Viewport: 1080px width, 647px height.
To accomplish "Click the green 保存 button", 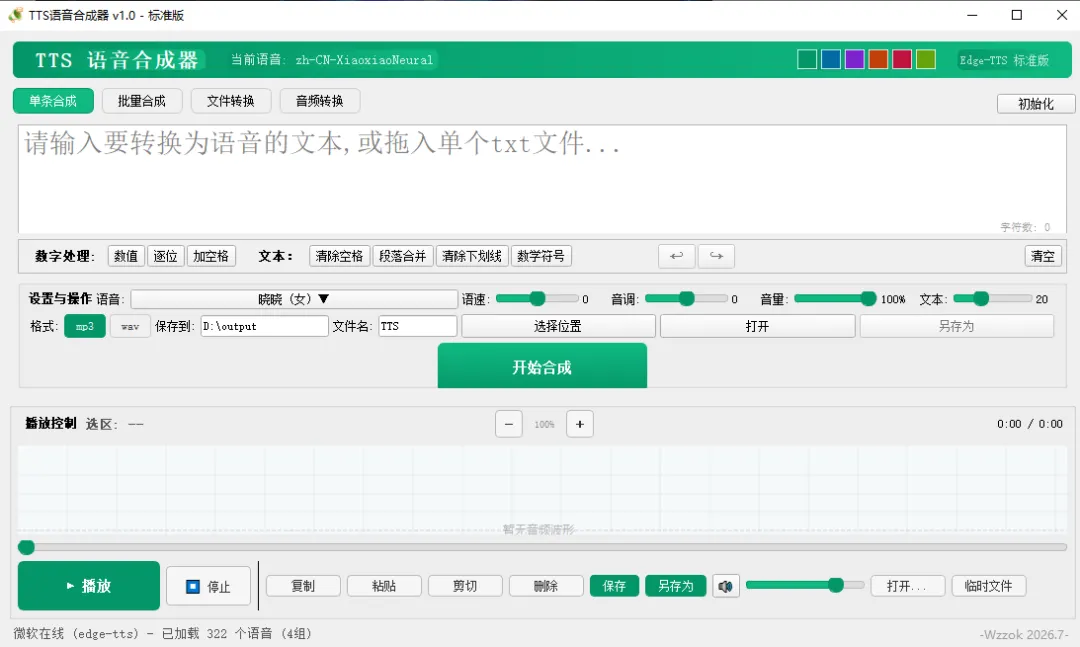I will pyautogui.click(x=614, y=586).
